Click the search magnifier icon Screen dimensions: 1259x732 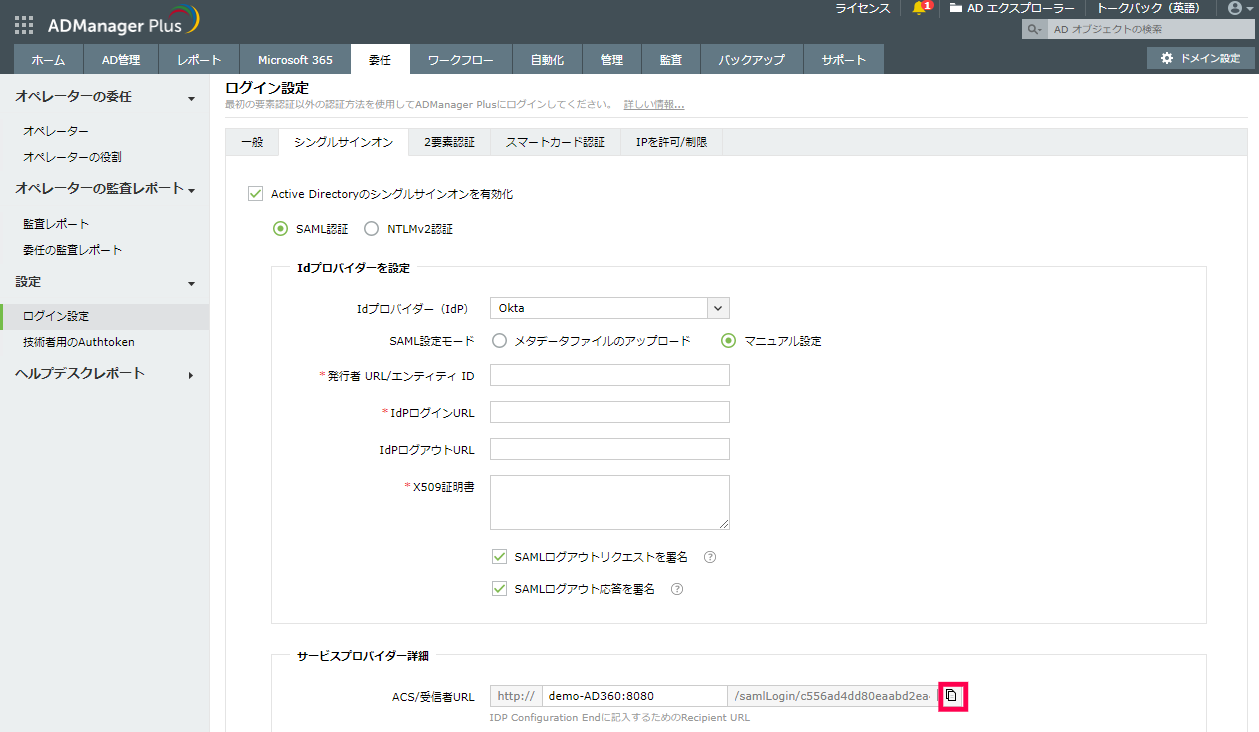[1034, 29]
